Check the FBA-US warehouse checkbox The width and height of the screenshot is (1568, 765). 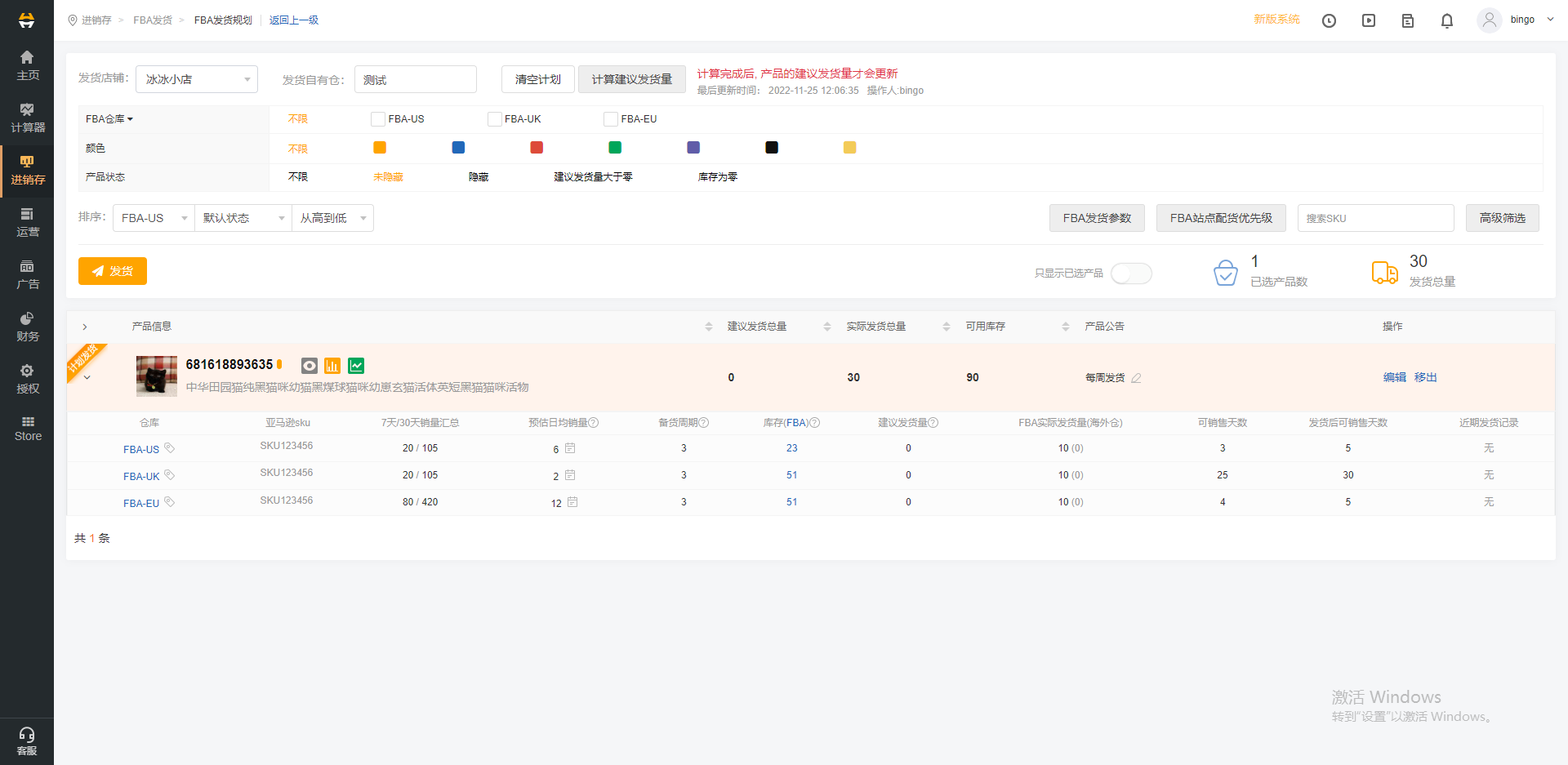(x=378, y=119)
